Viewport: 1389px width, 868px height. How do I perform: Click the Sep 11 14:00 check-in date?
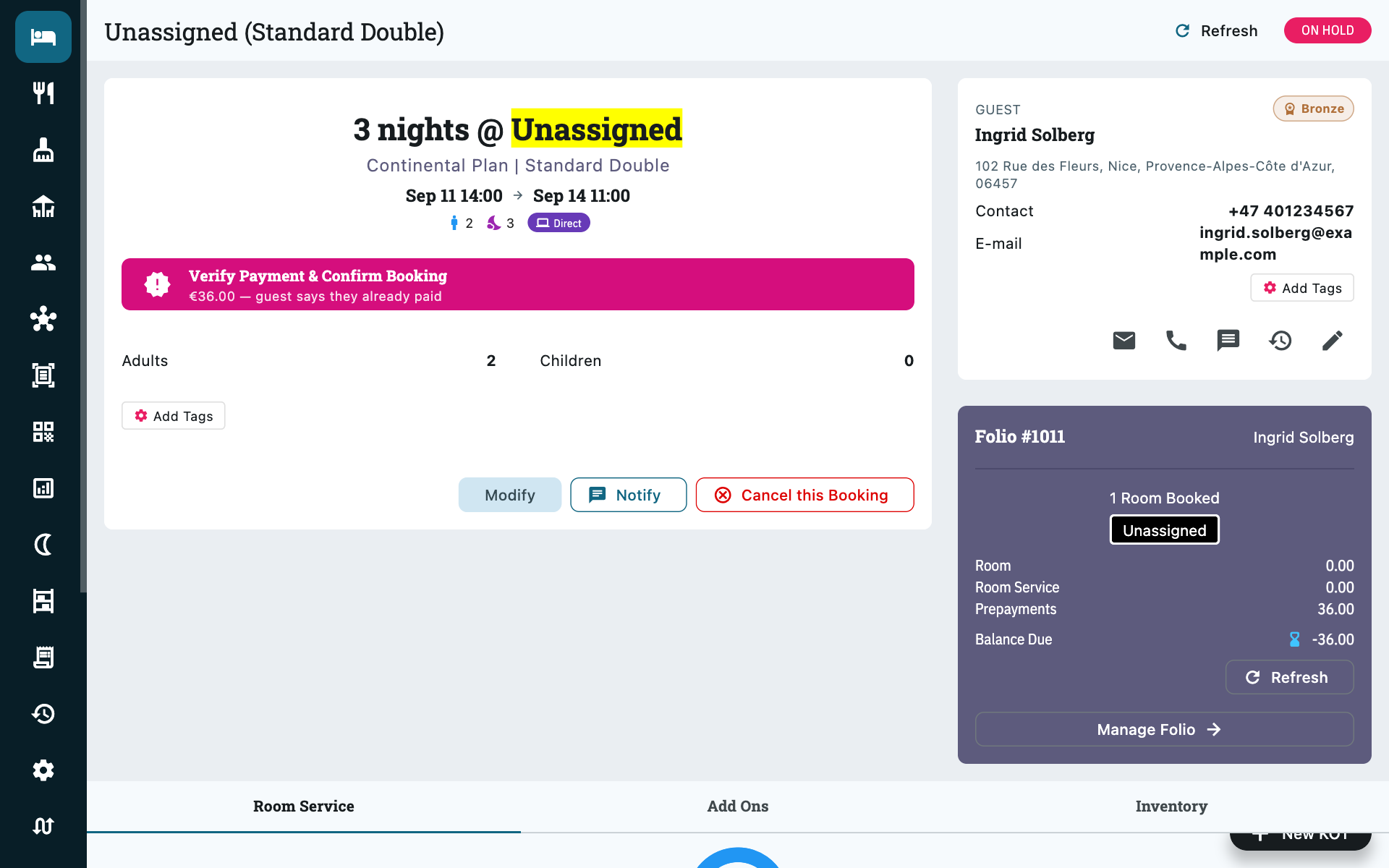(454, 196)
